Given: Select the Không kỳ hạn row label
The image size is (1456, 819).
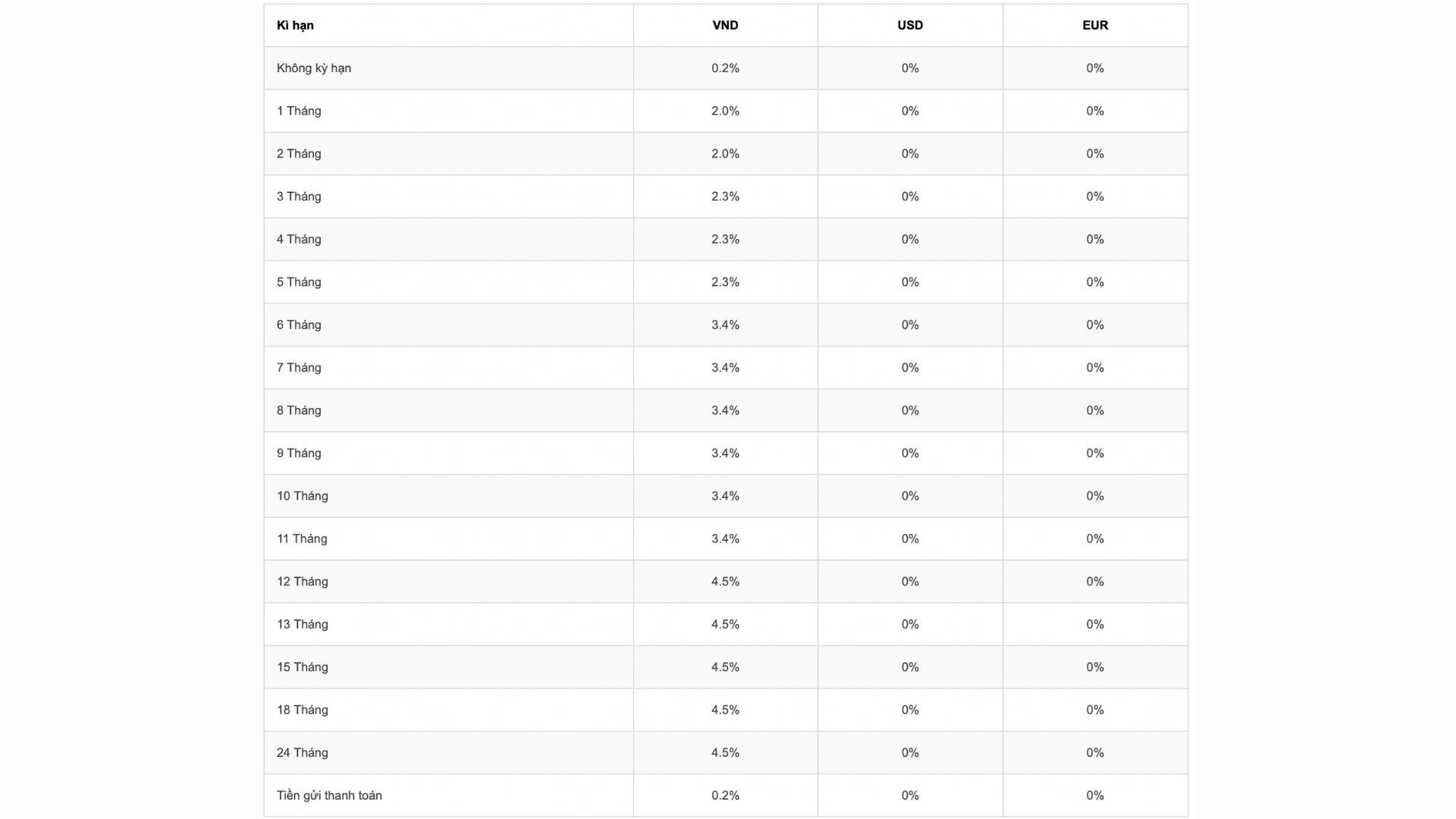Looking at the screenshot, I should pyautogui.click(x=314, y=68).
